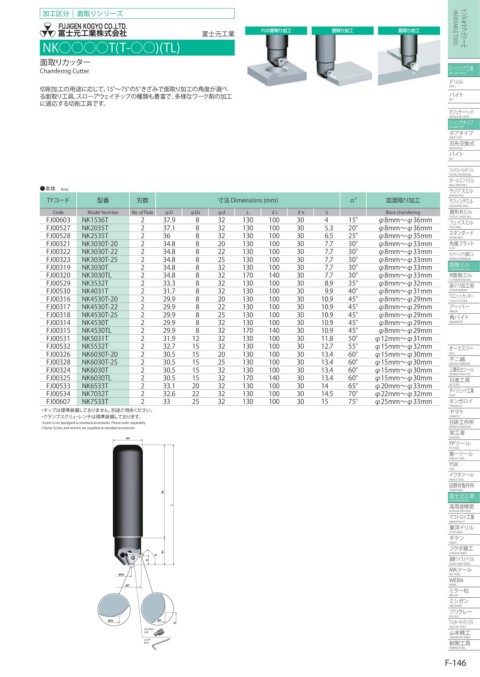Select the ラジアスミル index tab
The width and height of the screenshot is (480, 677).
[x=463, y=191]
